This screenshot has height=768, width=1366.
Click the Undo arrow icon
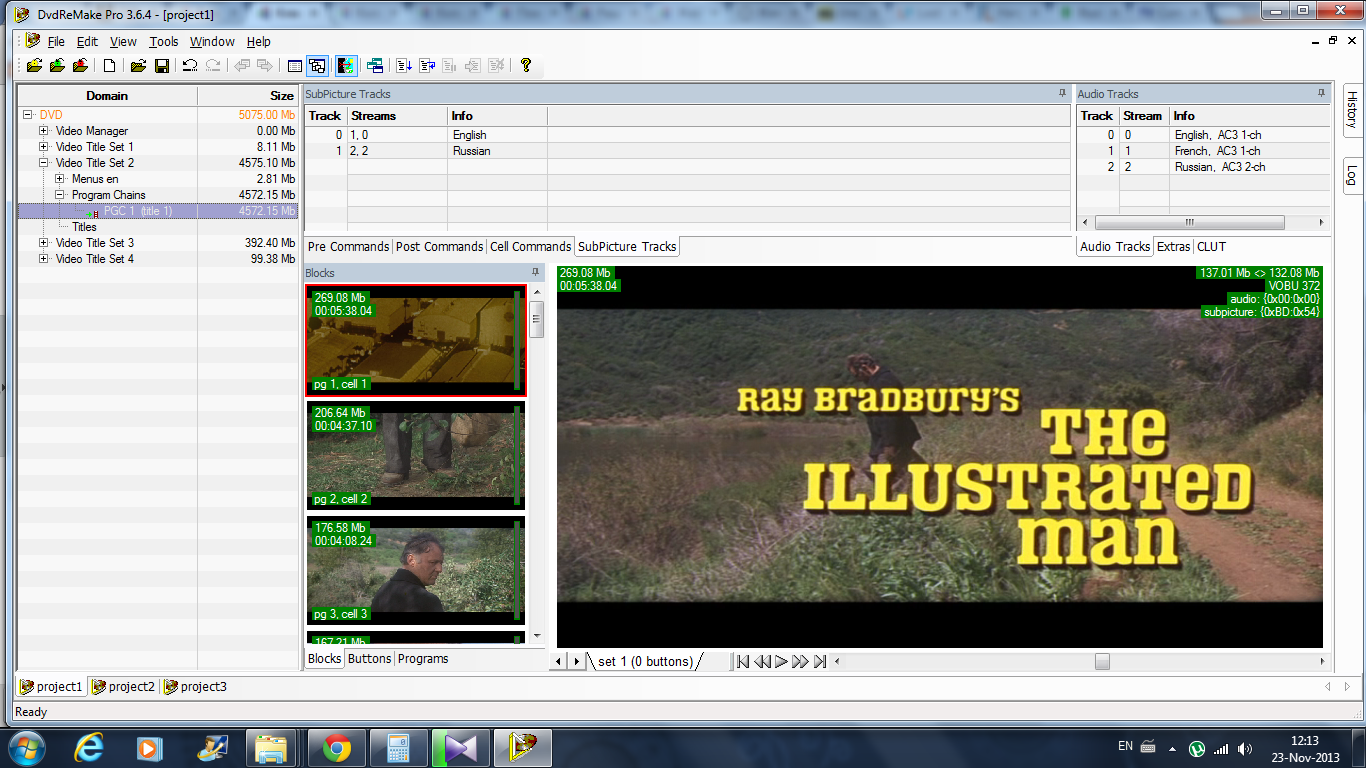click(x=189, y=66)
